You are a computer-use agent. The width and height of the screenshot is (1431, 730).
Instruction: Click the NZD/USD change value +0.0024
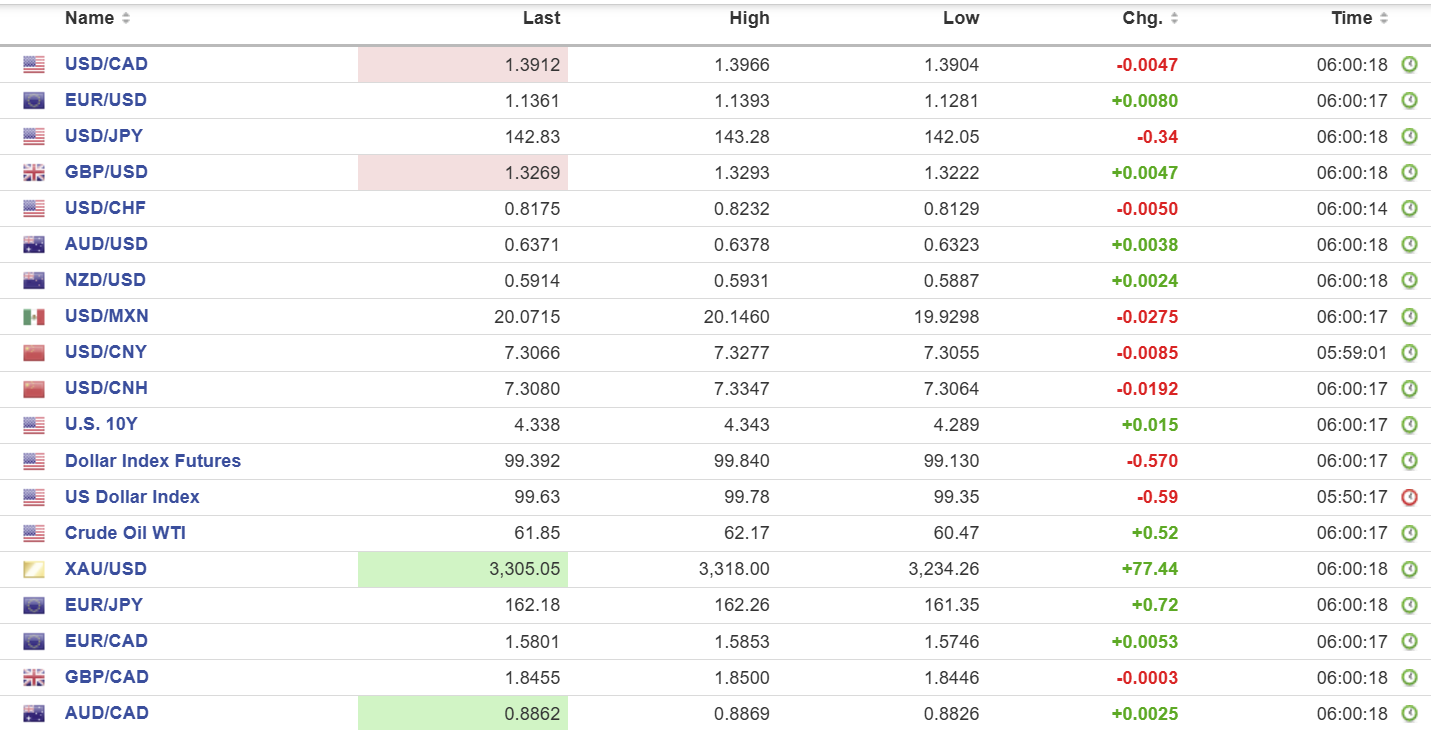[1144, 281]
